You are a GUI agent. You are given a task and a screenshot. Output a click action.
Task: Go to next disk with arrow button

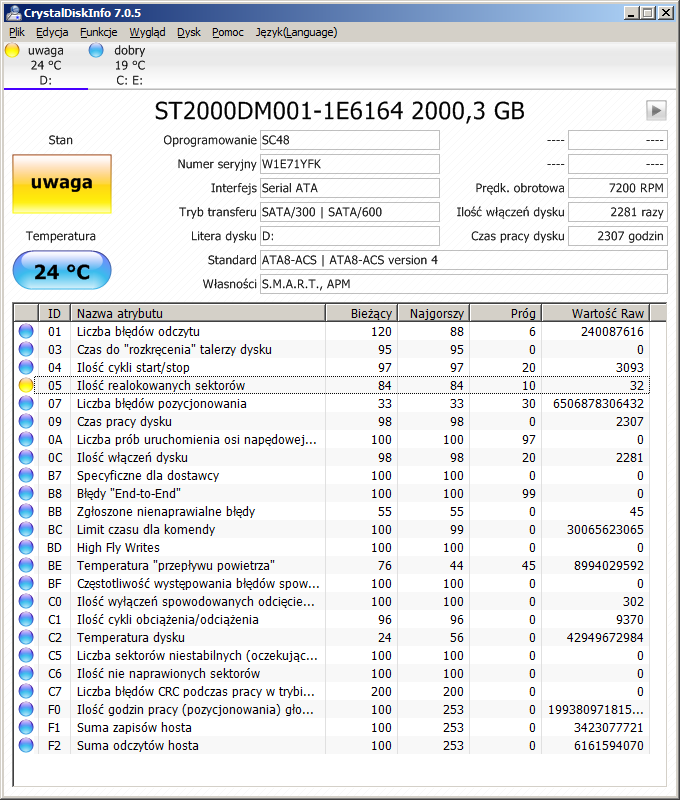point(656,110)
